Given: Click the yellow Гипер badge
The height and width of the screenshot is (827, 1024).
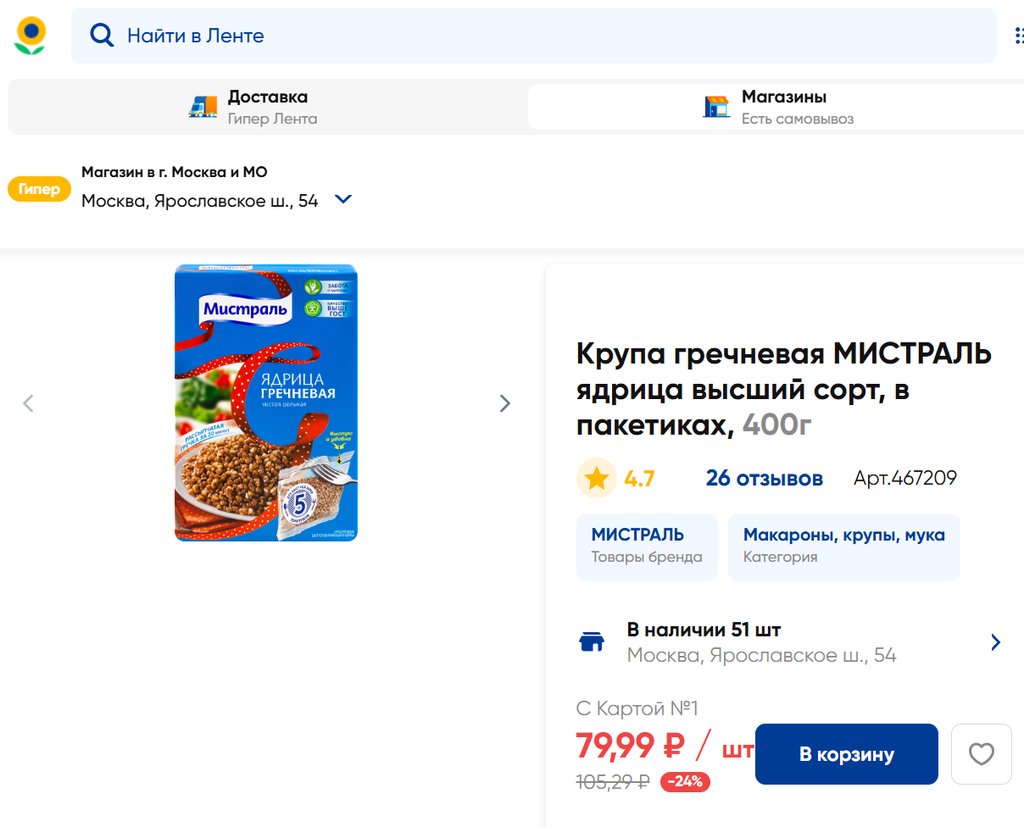Looking at the screenshot, I should pyautogui.click(x=39, y=189).
